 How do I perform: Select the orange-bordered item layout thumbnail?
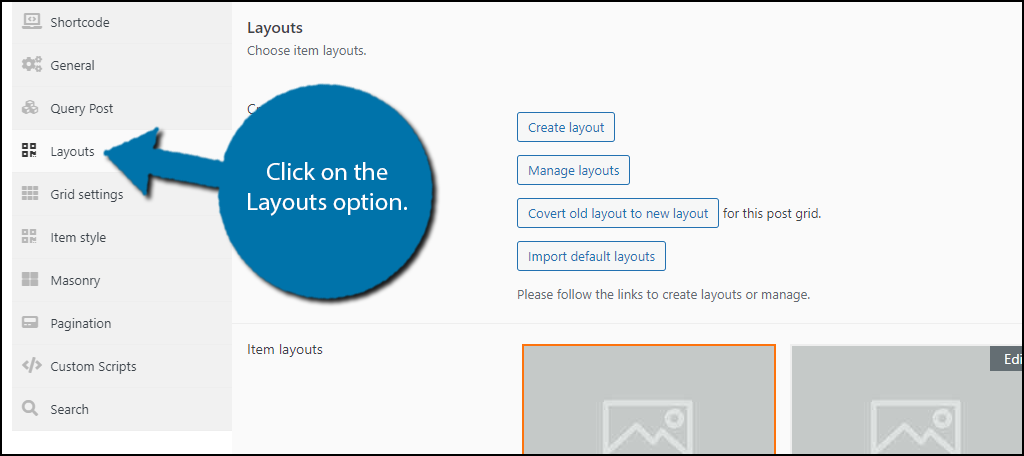[x=648, y=399]
